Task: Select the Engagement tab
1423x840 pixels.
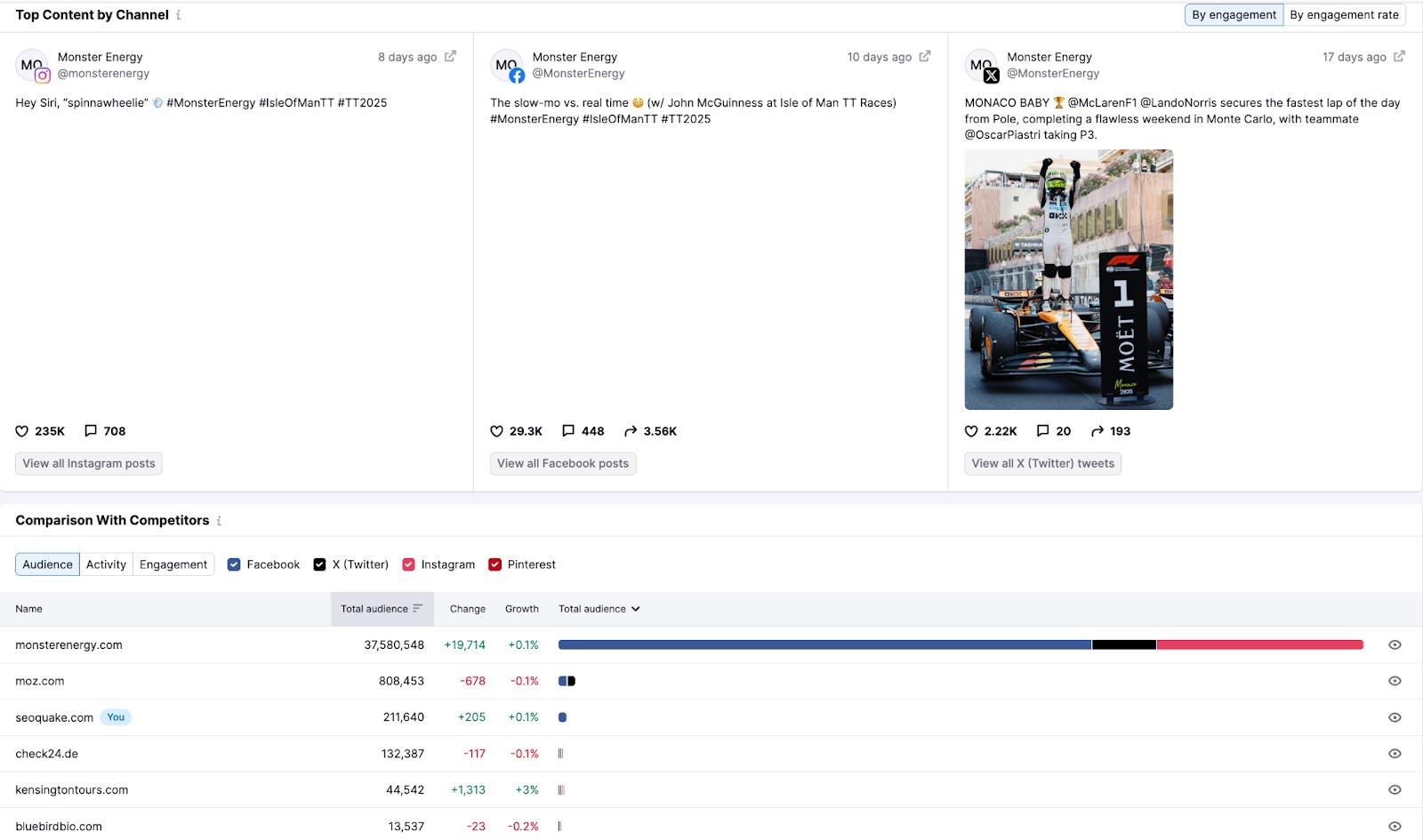Action: click(173, 564)
